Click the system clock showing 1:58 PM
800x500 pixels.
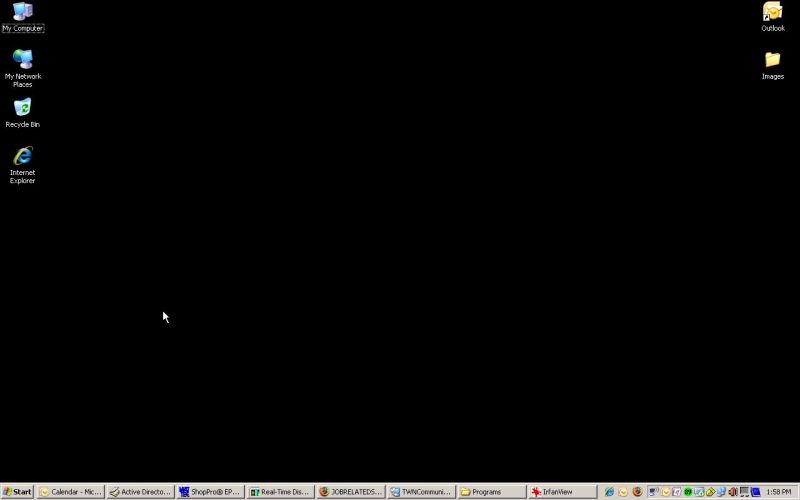point(779,492)
